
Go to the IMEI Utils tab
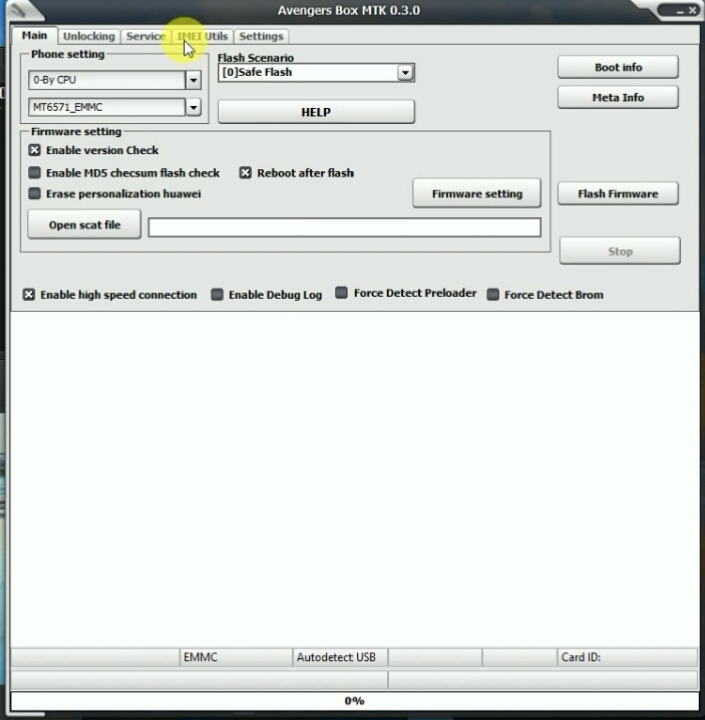click(203, 36)
